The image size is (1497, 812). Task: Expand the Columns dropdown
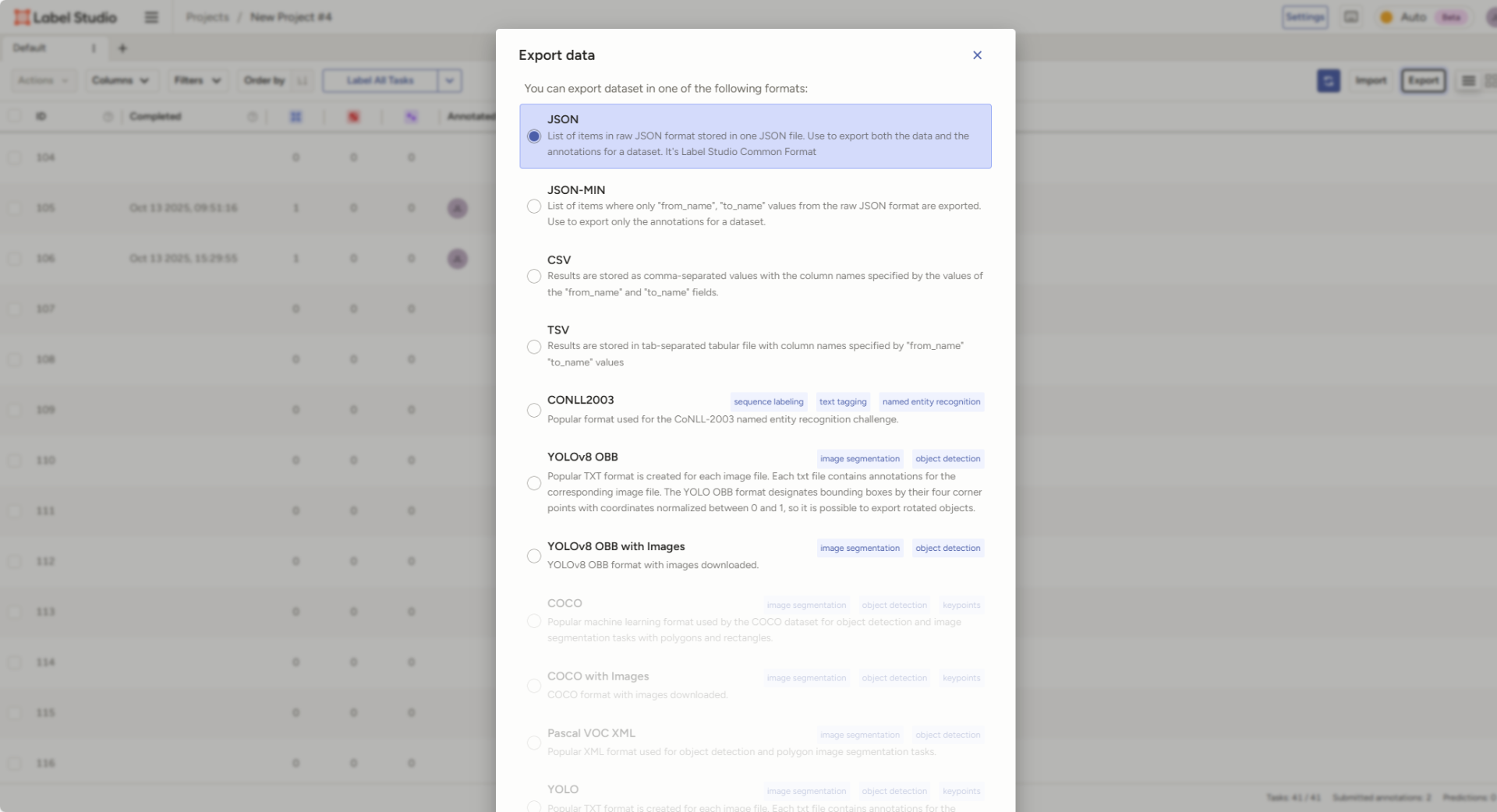click(x=121, y=80)
